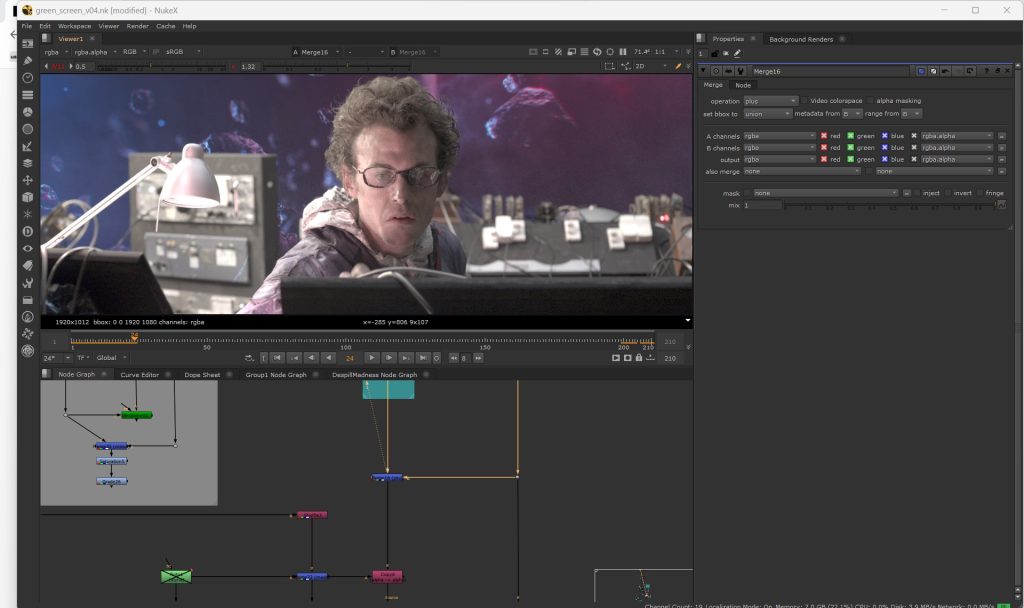Click the mix value input field
The width and height of the screenshot is (1024, 608).
(762, 205)
